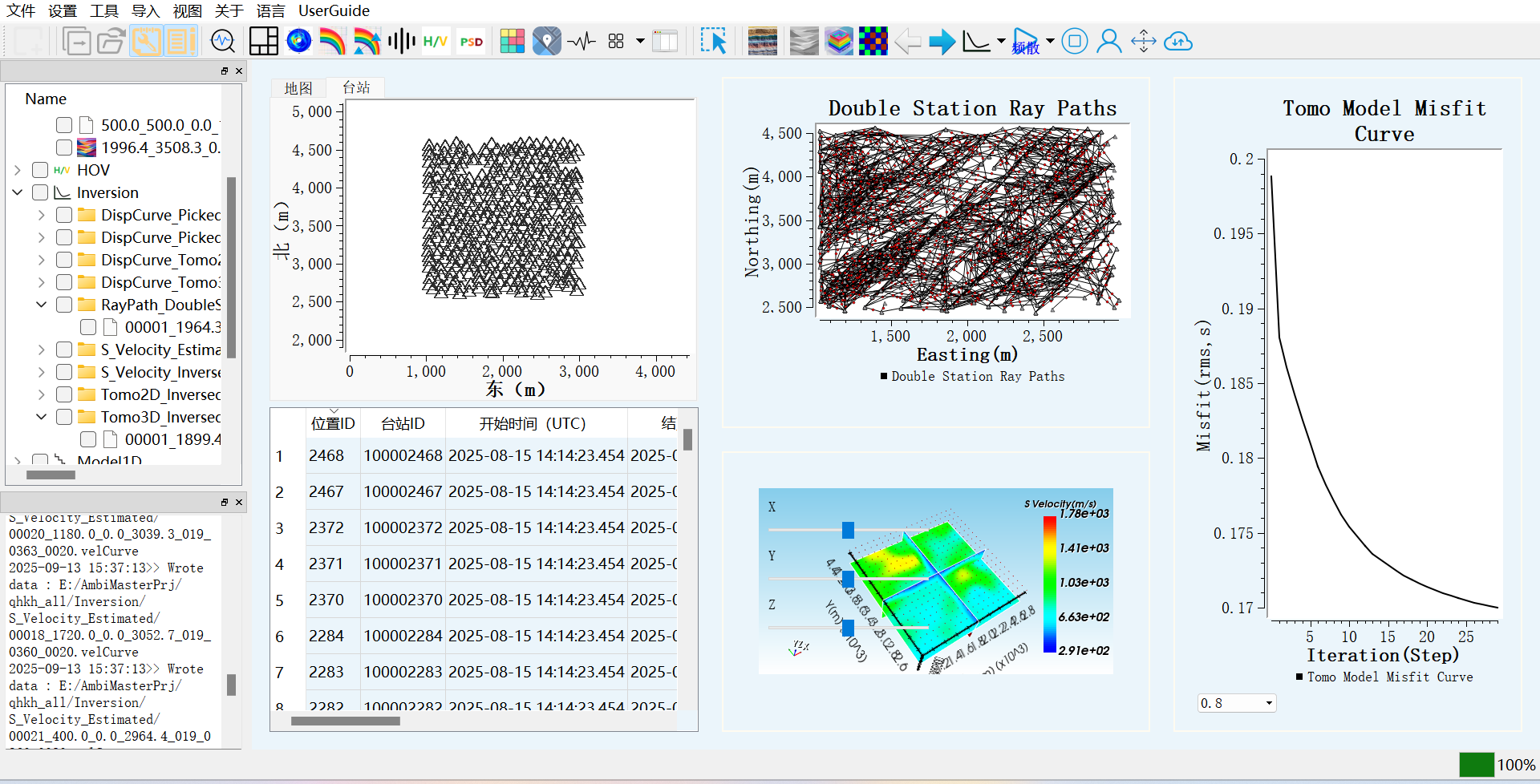
Task: Collapse the RayPath_DoubleS folder
Action: pos(42,305)
